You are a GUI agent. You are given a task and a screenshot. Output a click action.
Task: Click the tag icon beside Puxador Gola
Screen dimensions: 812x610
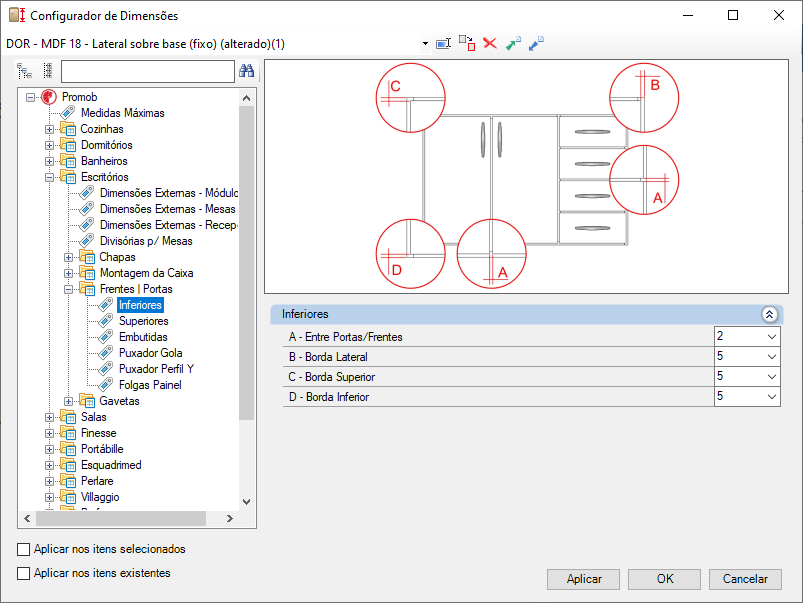coord(106,353)
